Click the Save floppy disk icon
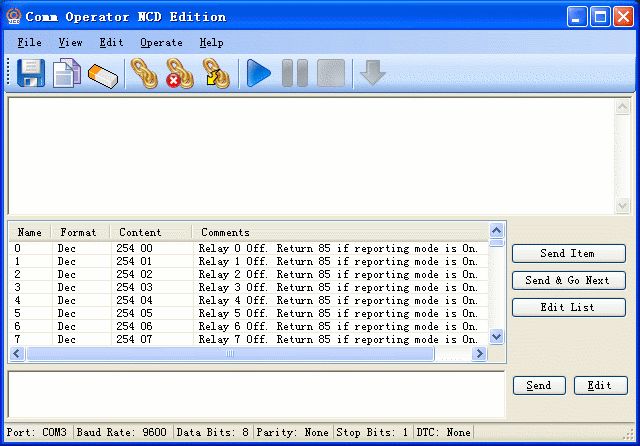This screenshot has width=640, height=446. tap(31, 73)
